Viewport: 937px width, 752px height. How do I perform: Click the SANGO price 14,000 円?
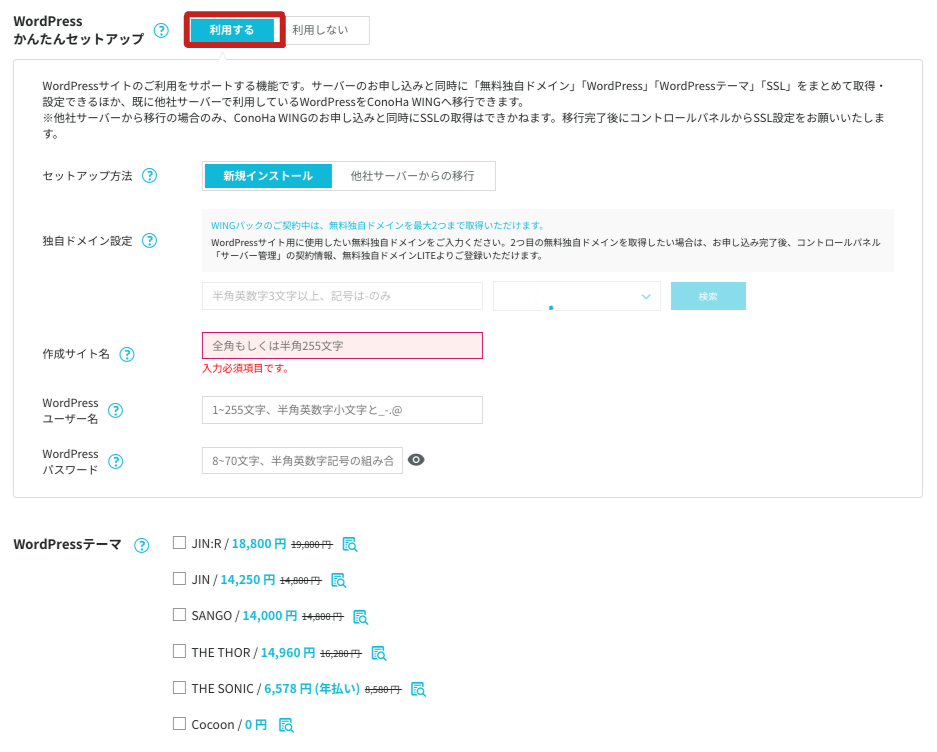[270, 616]
